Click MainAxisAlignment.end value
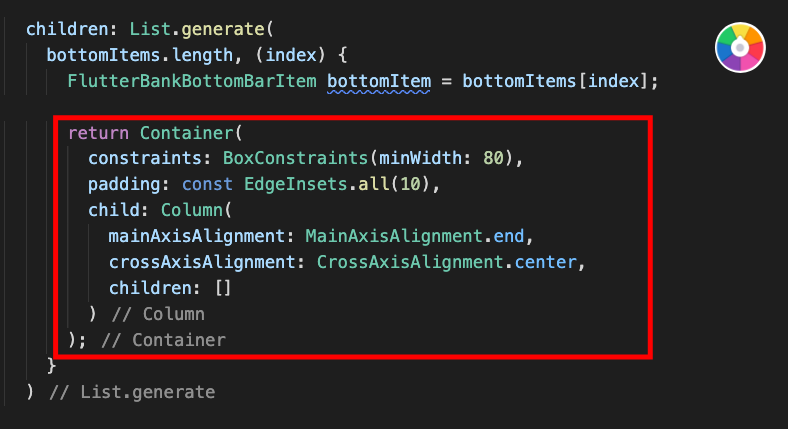Viewport: 788px width, 429px height. 415,236
